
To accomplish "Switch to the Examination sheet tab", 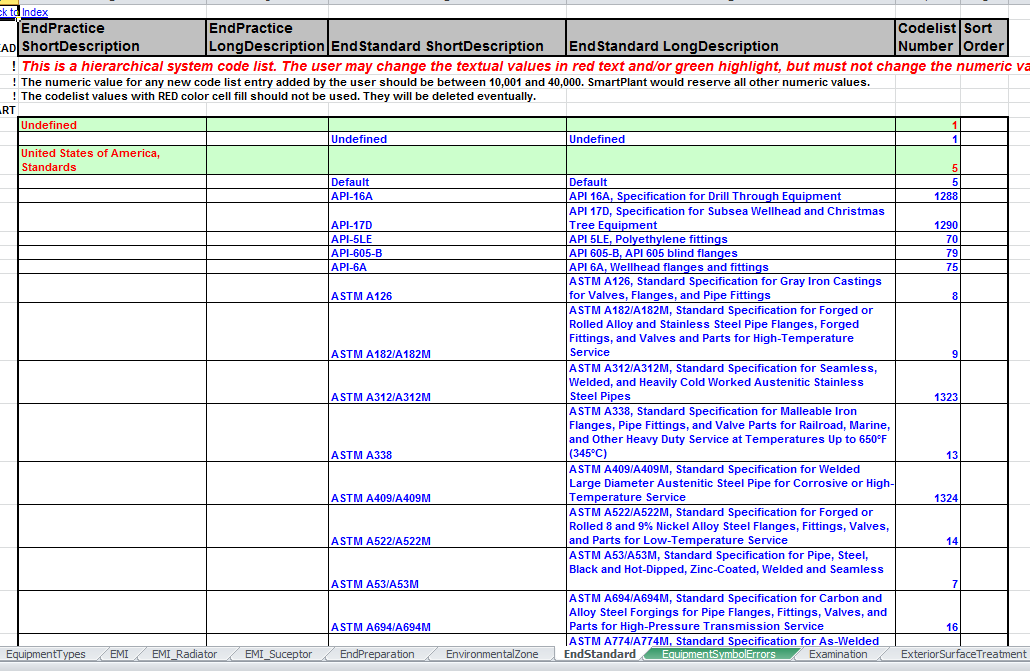I will tap(838, 654).
